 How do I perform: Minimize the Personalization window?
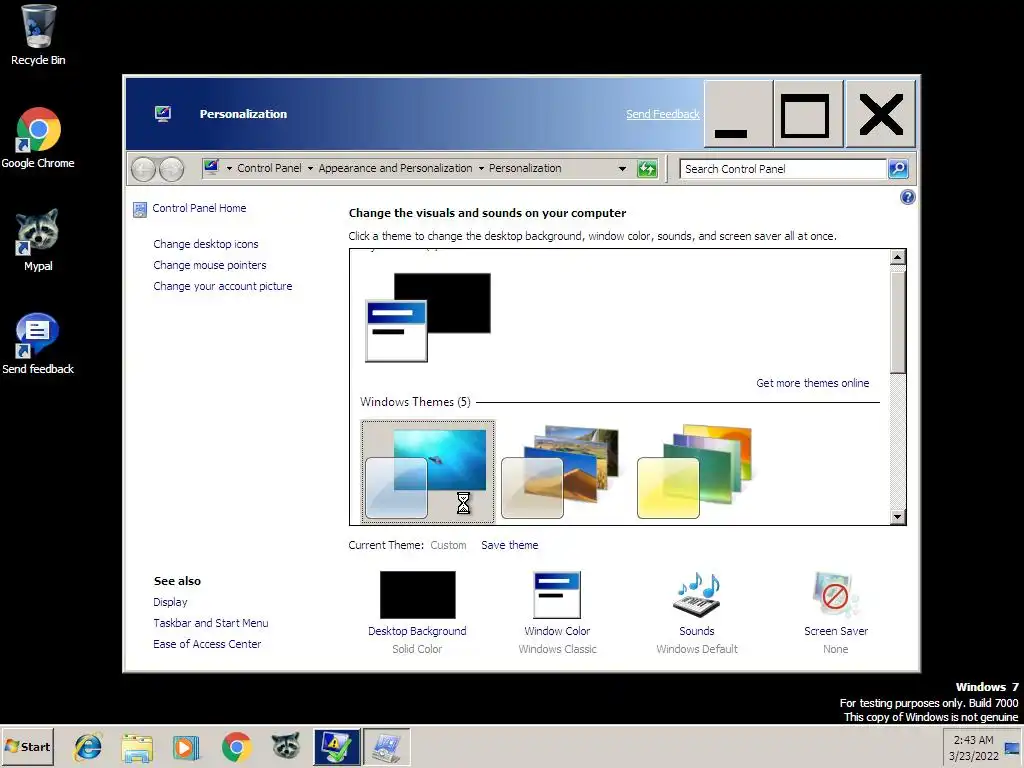[738, 114]
